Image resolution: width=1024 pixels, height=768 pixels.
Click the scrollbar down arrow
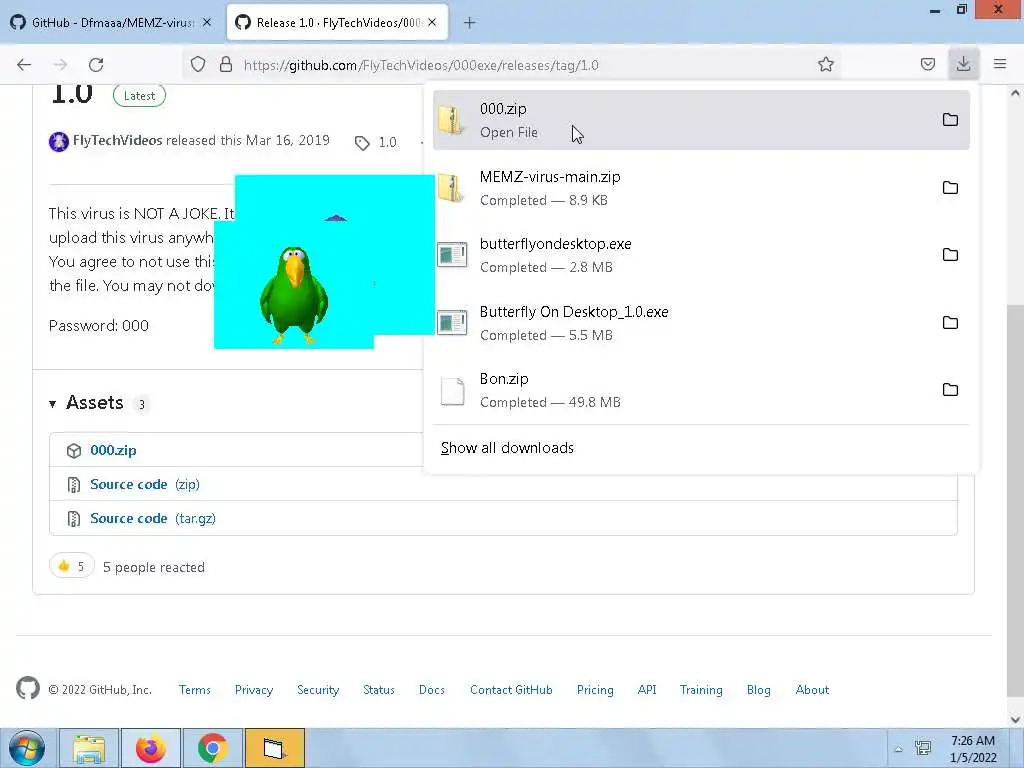1015,720
